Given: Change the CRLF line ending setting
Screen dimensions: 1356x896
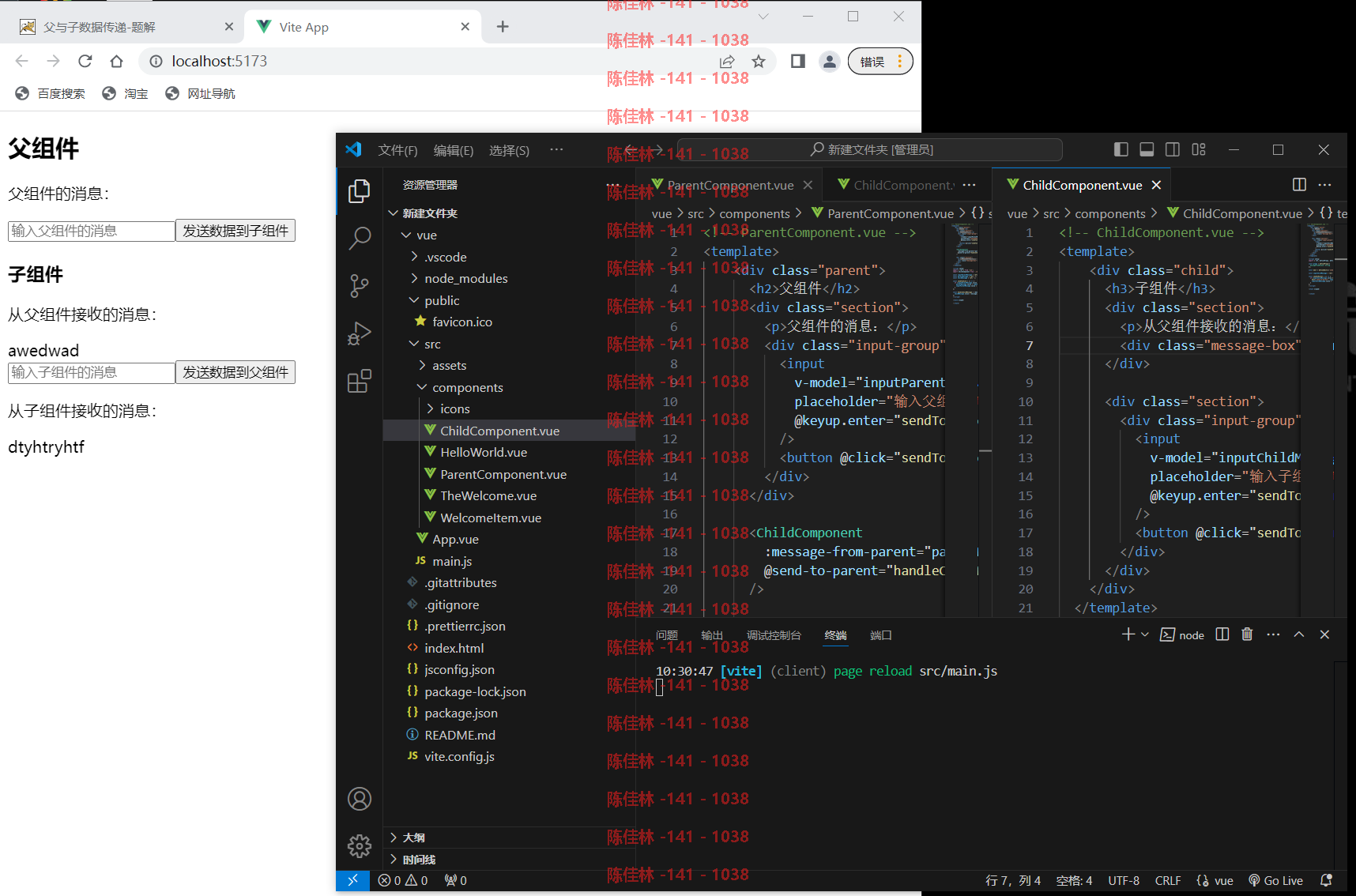Looking at the screenshot, I should point(1168,880).
